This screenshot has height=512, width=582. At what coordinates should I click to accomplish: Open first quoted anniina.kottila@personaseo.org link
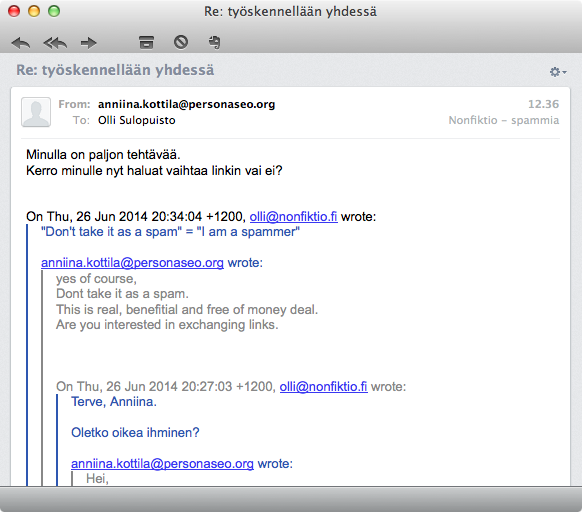click(x=133, y=263)
